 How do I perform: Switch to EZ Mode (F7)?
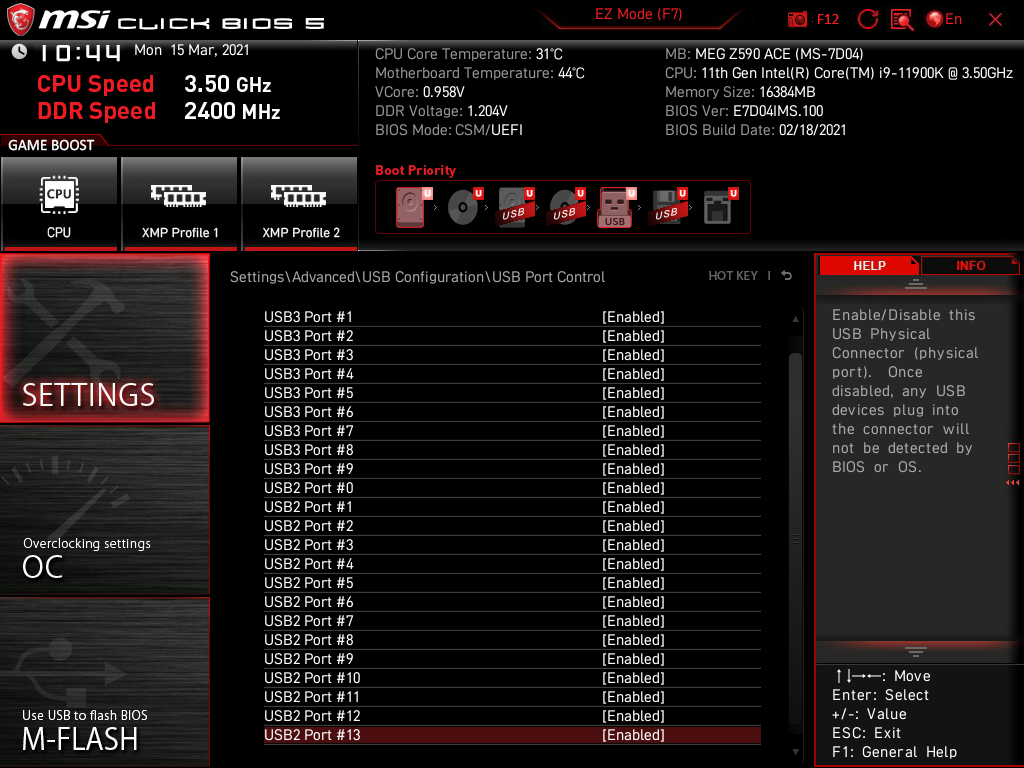[x=638, y=14]
